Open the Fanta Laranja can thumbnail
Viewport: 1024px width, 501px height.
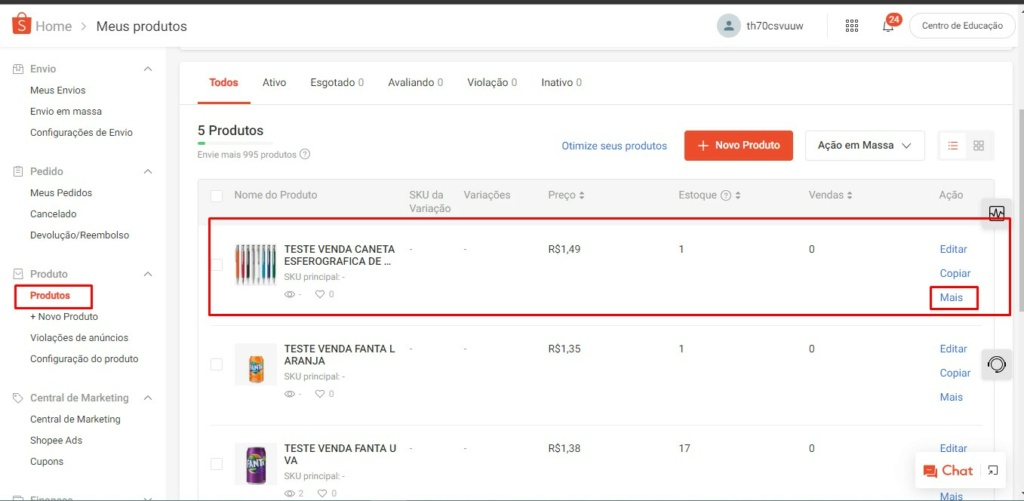(x=256, y=364)
